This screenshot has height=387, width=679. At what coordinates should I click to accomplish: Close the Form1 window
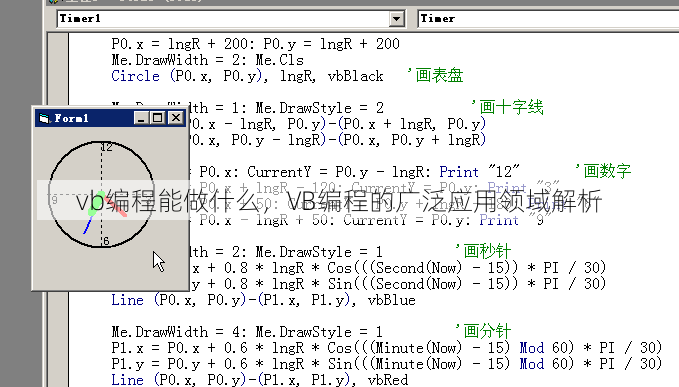tap(175, 118)
